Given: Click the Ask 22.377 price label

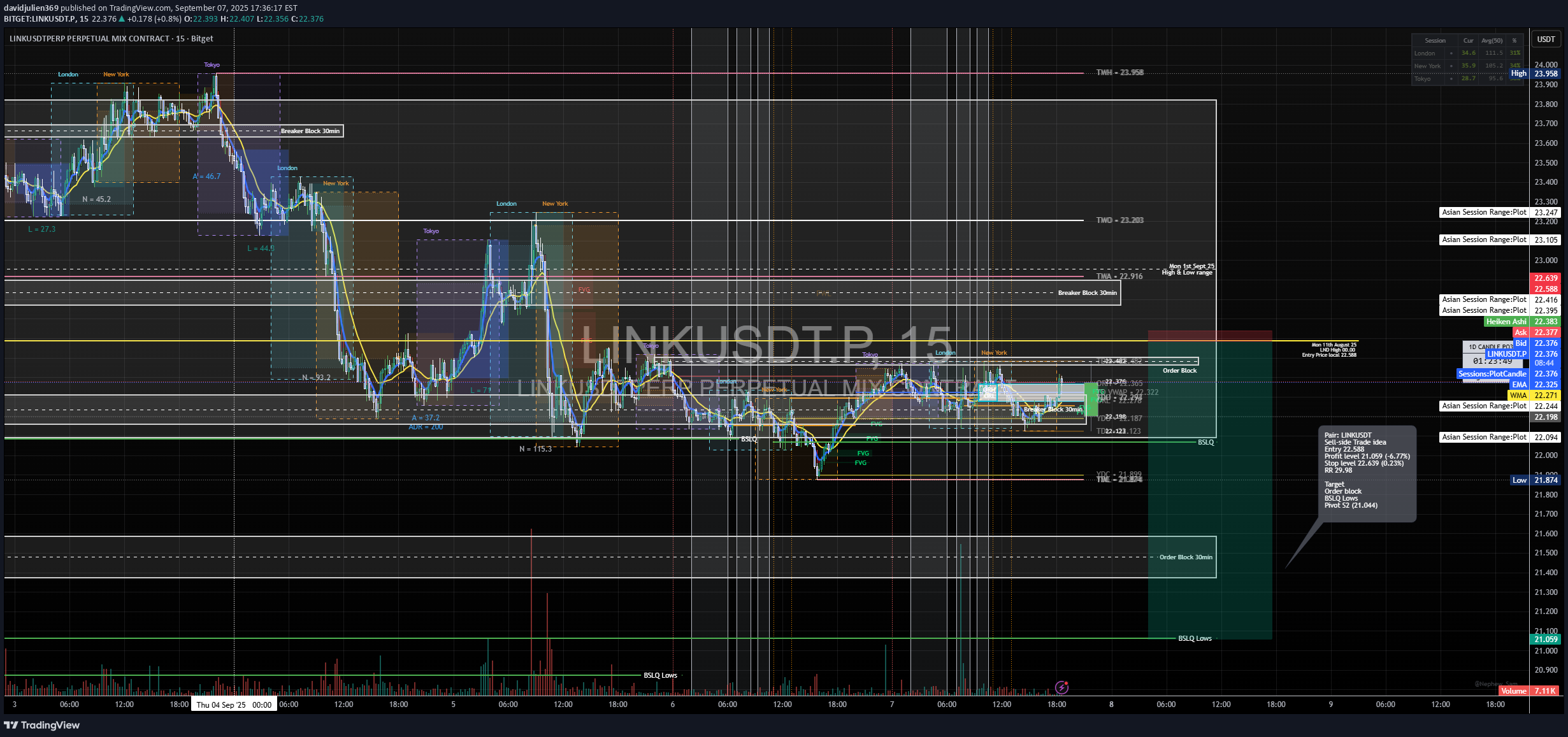Looking at the screenshot, I should pyautogui.click(x=1536, y=333).
